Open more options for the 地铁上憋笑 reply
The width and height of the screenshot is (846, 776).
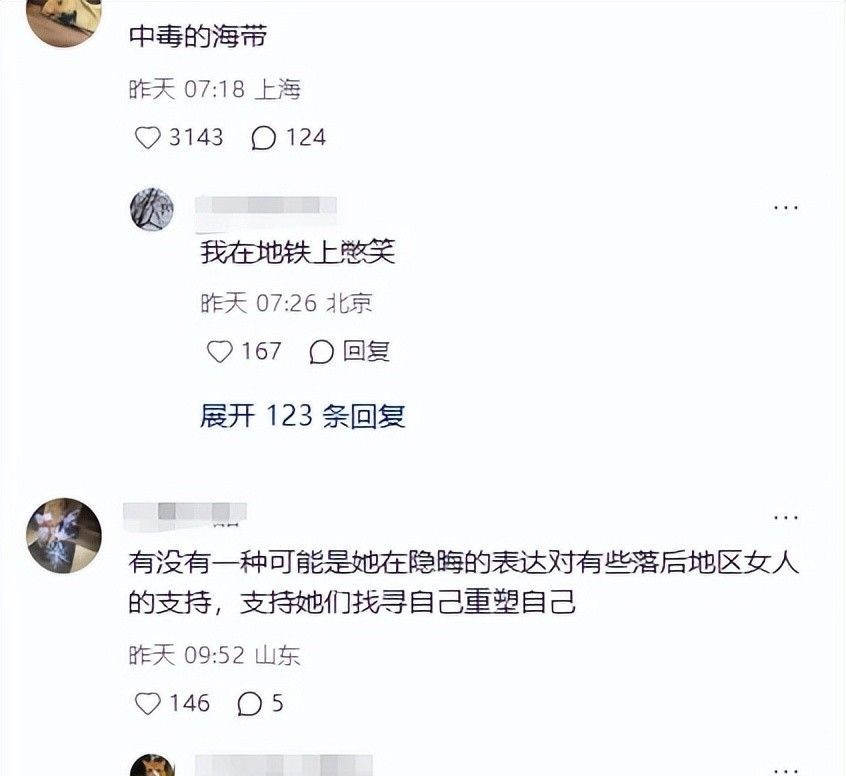pos(786,207)
